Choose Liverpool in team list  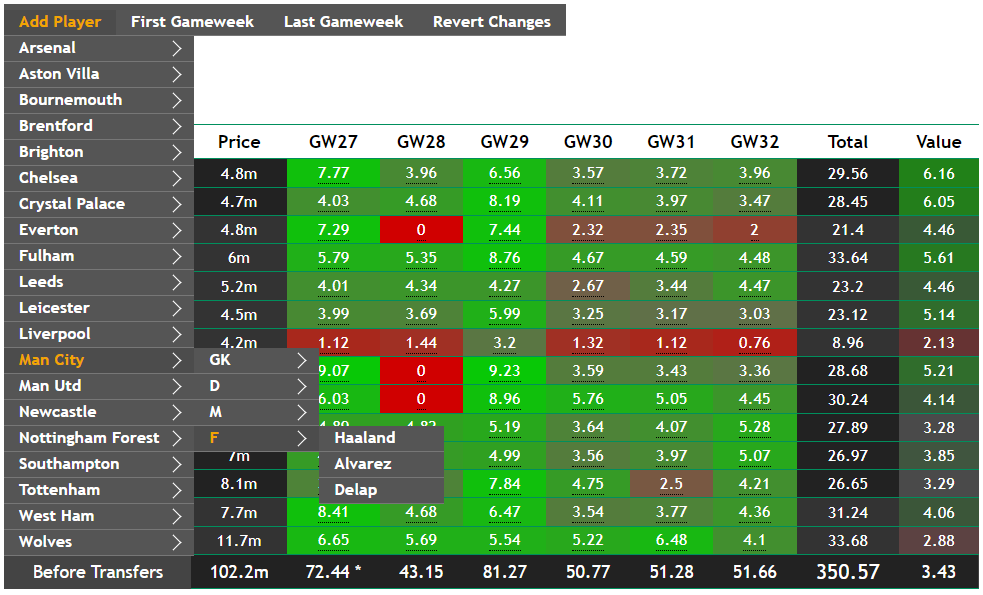point(99,334)
